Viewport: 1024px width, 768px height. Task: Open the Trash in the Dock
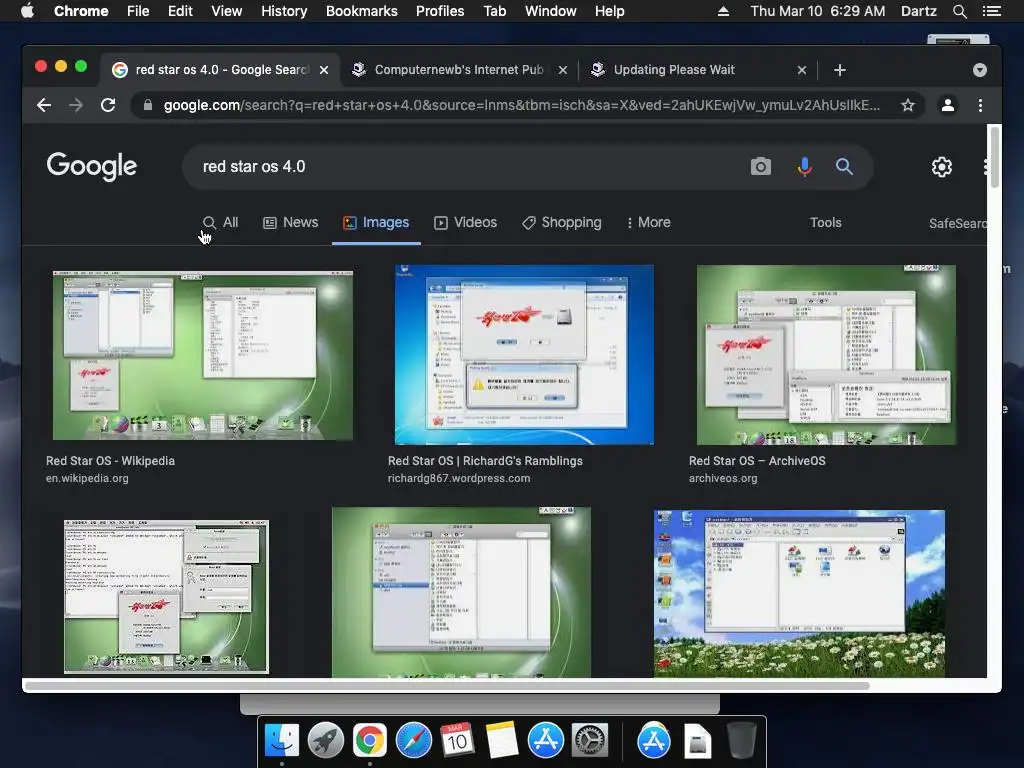coord(741,740)
